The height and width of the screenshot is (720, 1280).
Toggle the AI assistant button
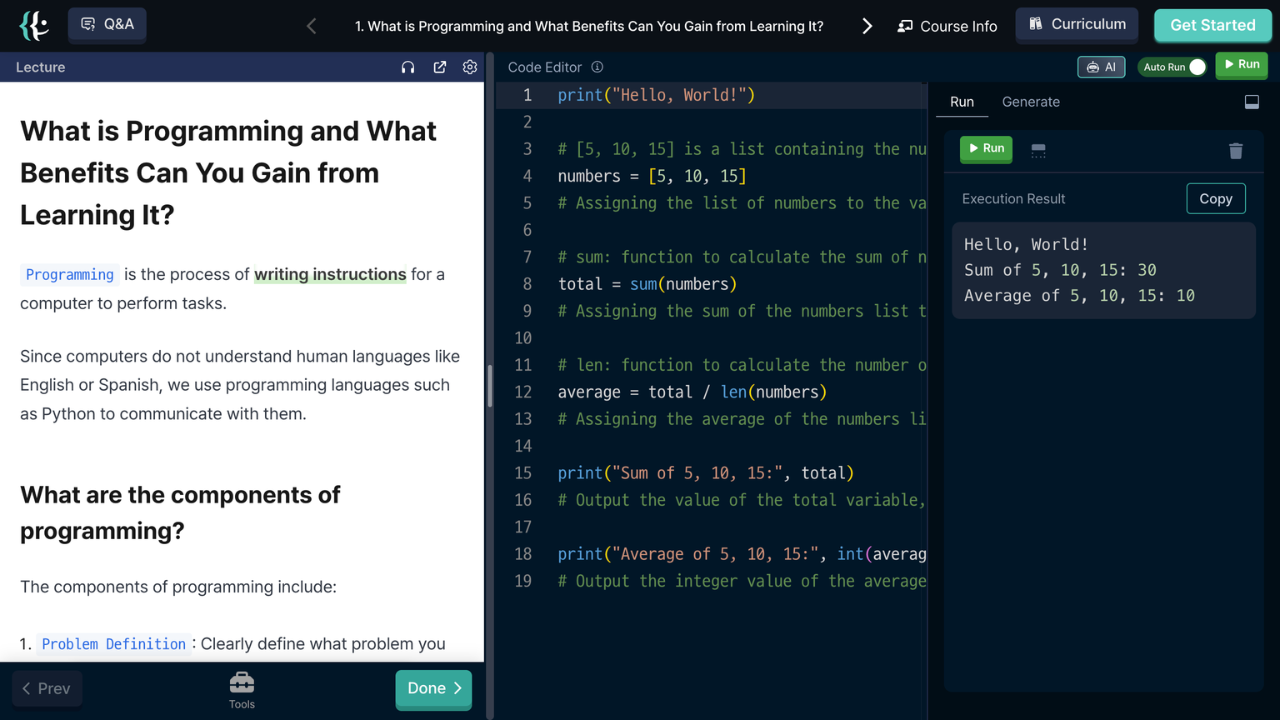pyautogui.click(x=1101, y=67)
